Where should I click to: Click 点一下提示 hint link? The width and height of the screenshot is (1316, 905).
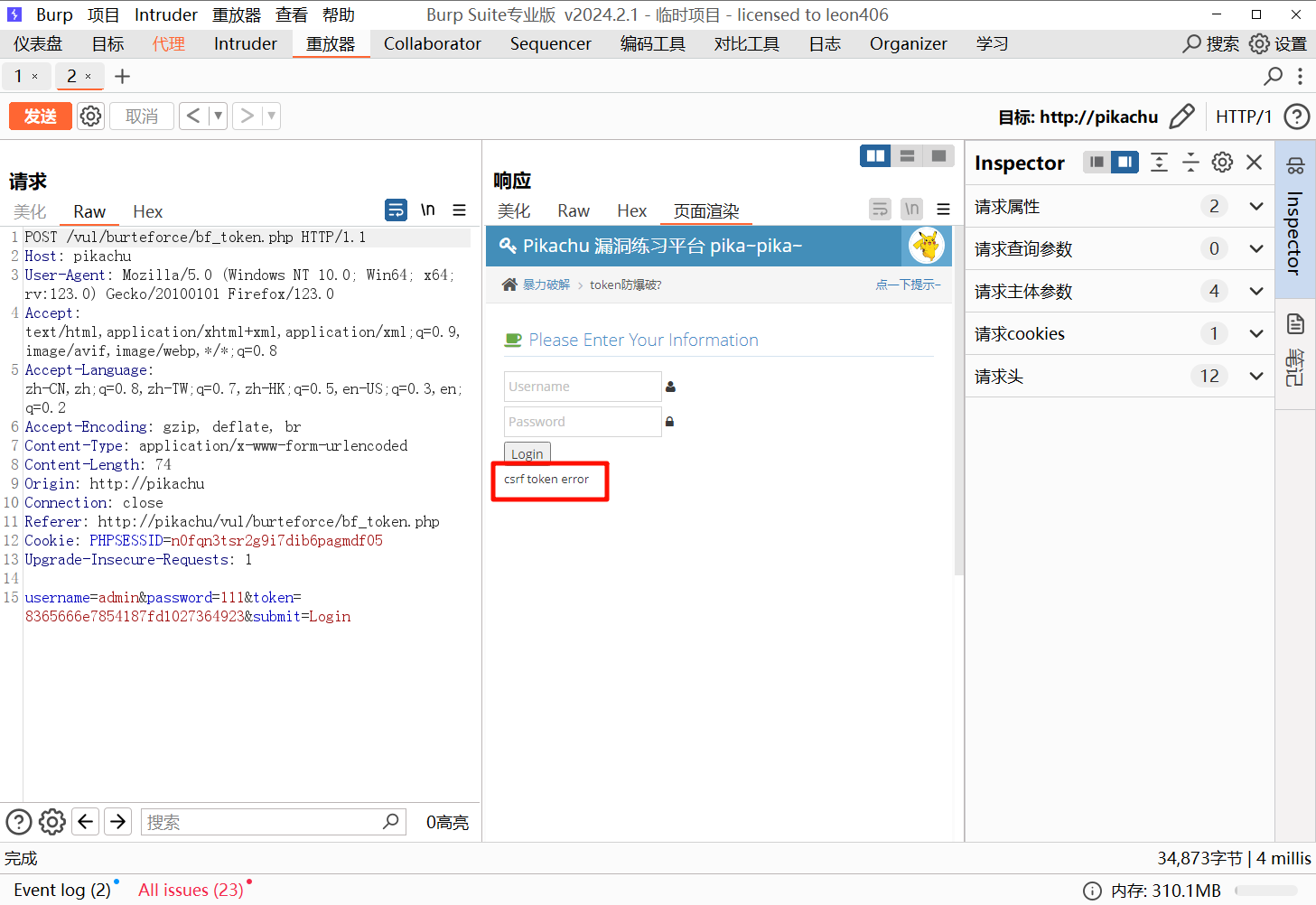(908, 285)
